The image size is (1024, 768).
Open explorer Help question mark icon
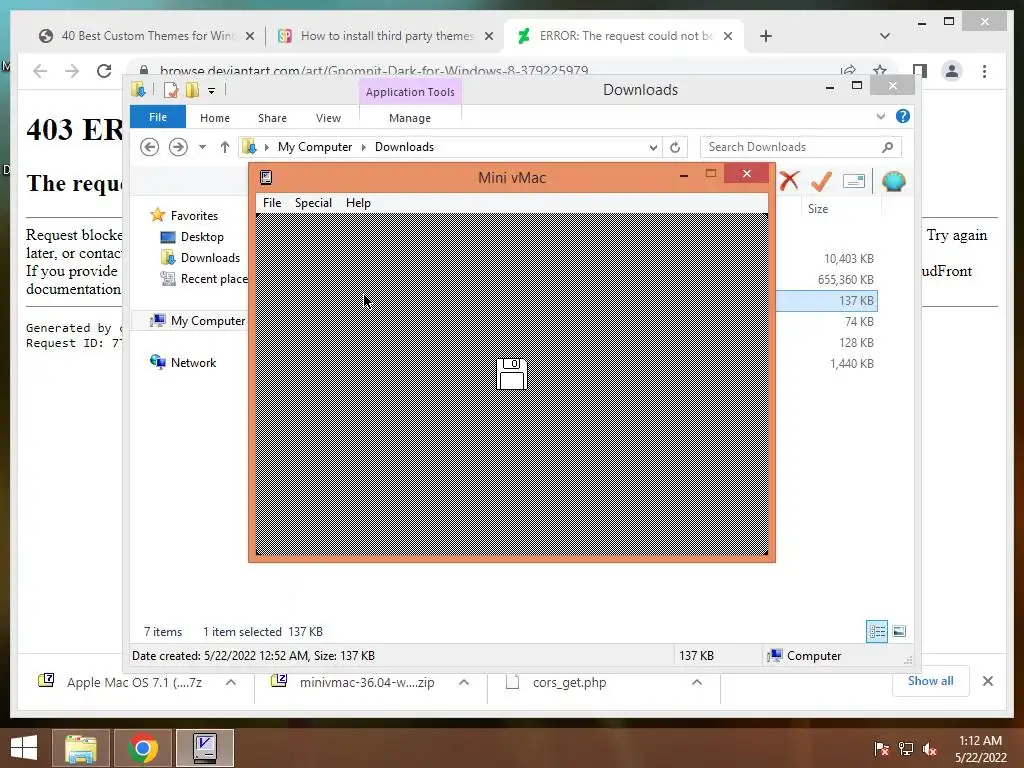[903, 116]
